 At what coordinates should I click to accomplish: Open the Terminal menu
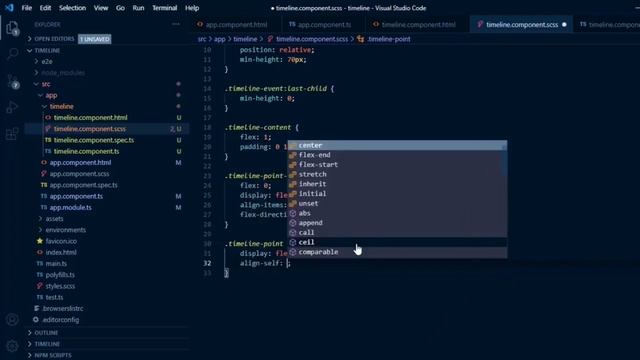[164, 8]
